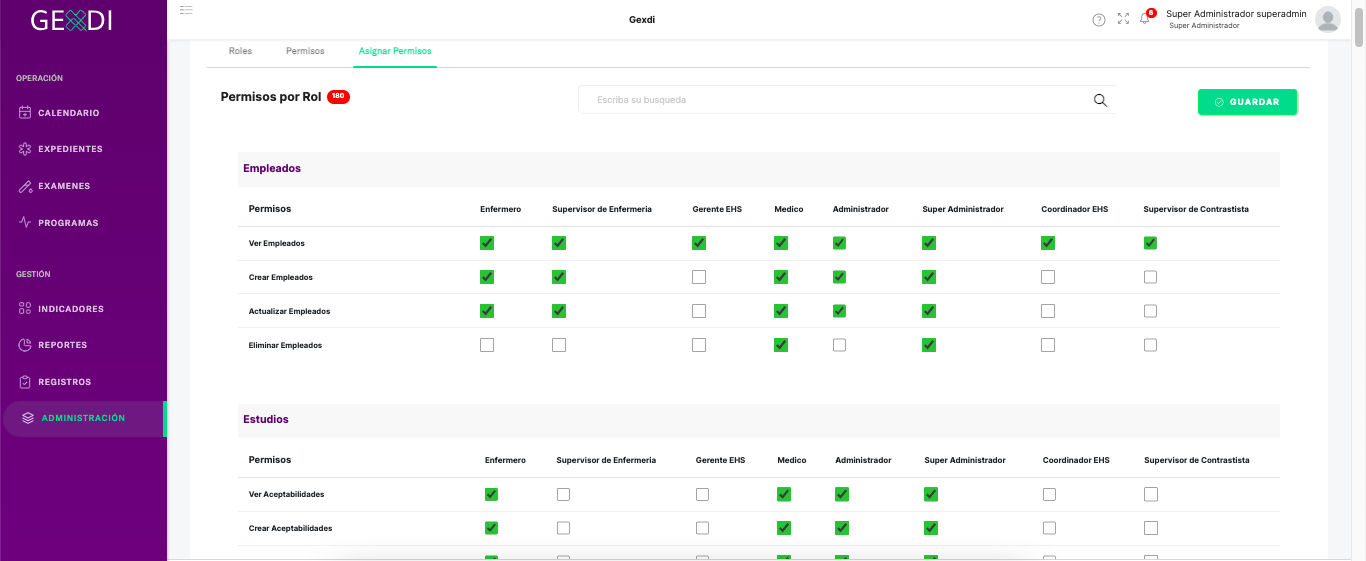The image size is (1366, 561).
Task: Uncheck Actualizar Empleados for Medico
Action: point(781,311)
